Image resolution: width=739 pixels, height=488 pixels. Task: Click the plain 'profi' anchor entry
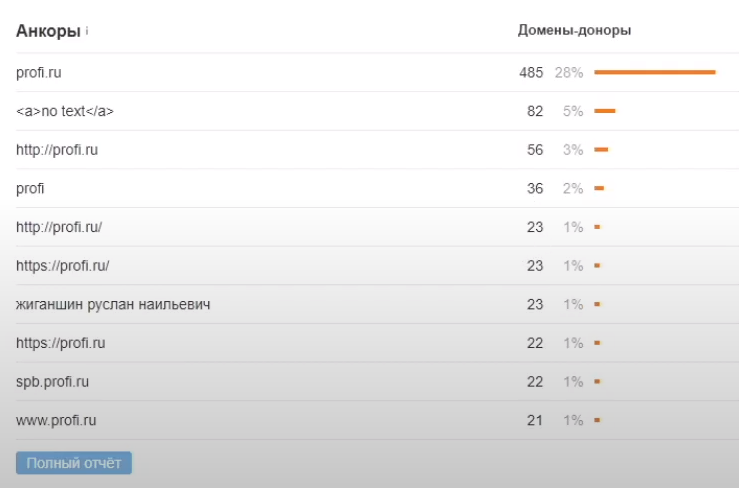[x=30, y=188]
